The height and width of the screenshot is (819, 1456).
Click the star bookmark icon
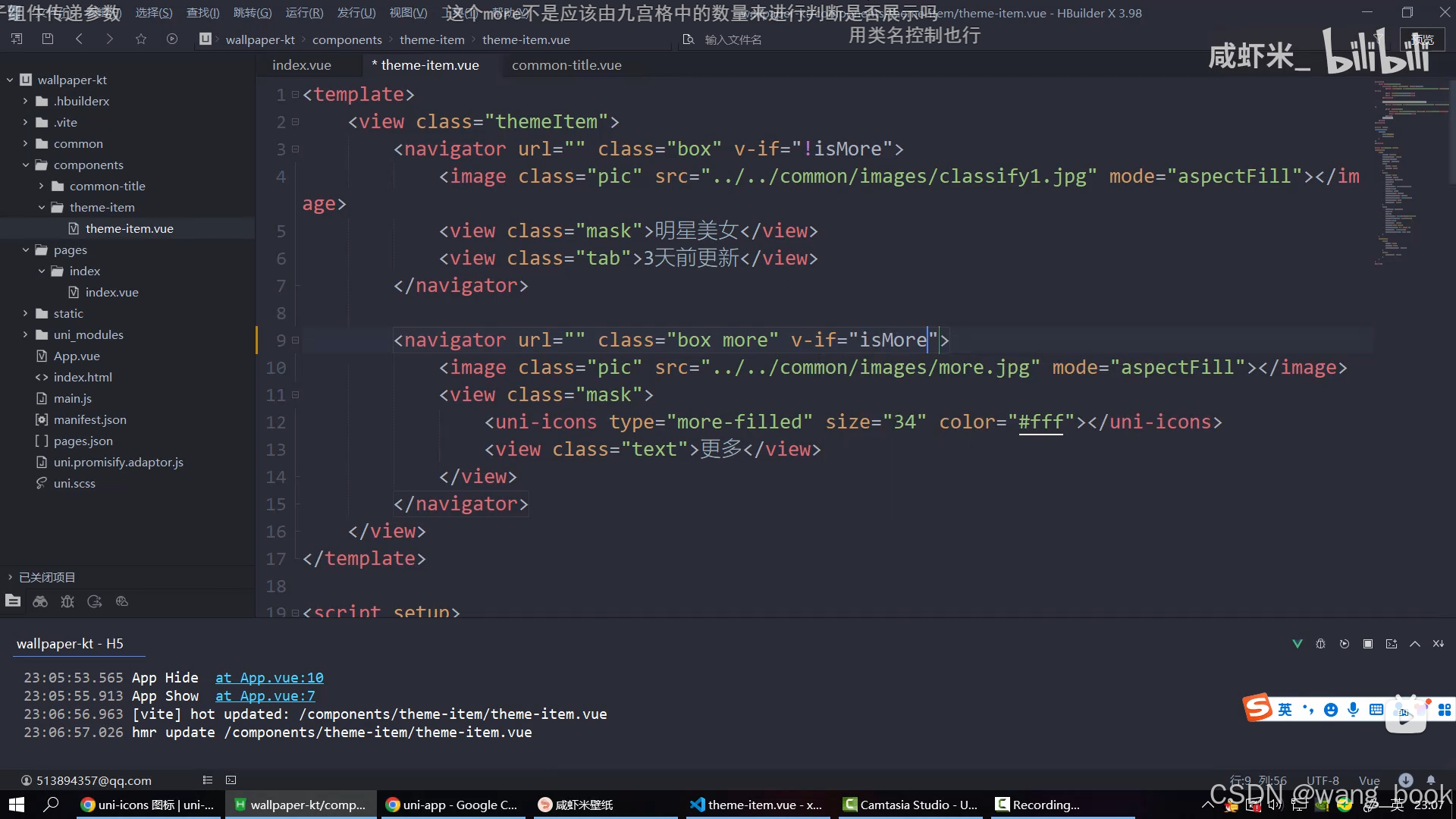click(141, 39)
